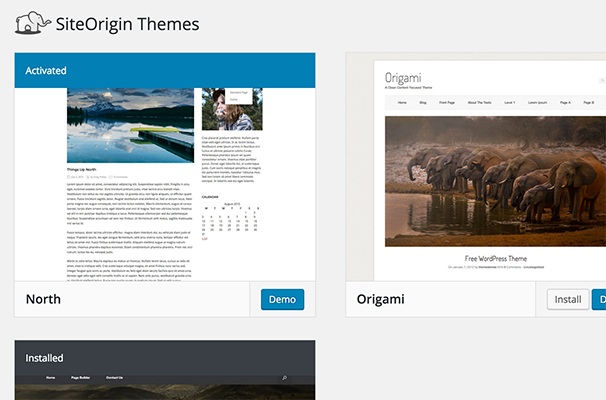Click the Activated banner on North theme

point(165,70)
